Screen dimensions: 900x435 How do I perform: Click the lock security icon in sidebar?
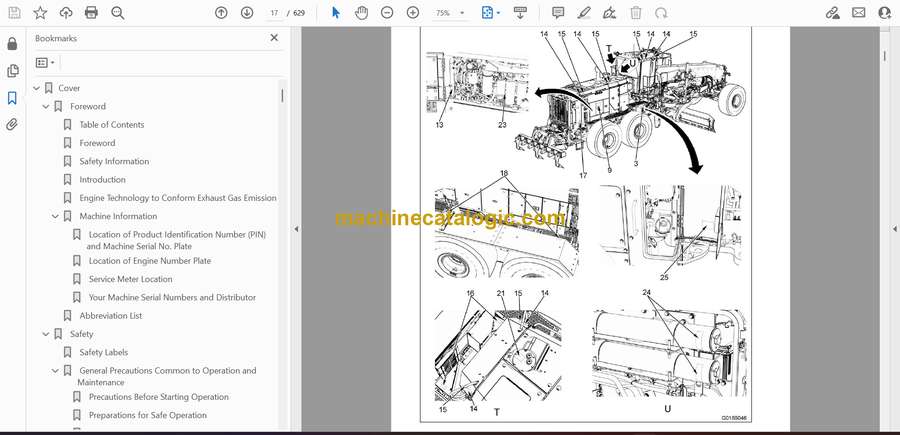12,44
